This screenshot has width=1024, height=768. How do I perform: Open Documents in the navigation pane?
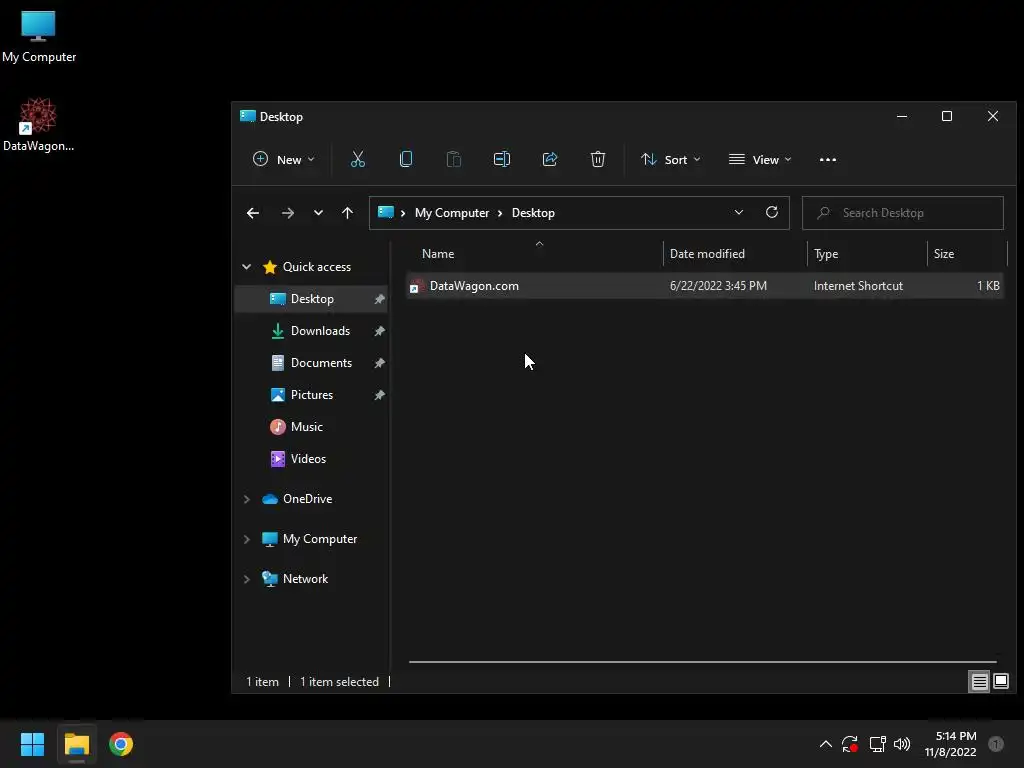pyautogui.click(x=321, y=363)
